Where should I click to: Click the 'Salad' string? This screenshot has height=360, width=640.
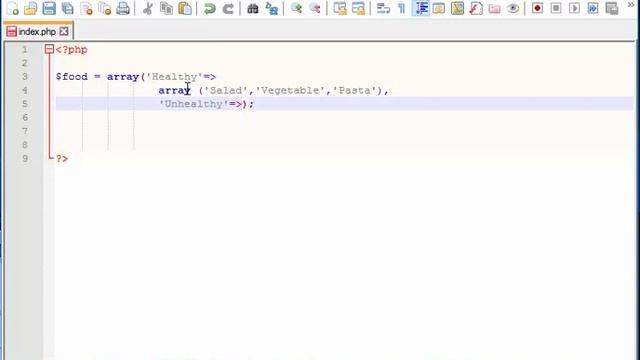pos(226,90)
